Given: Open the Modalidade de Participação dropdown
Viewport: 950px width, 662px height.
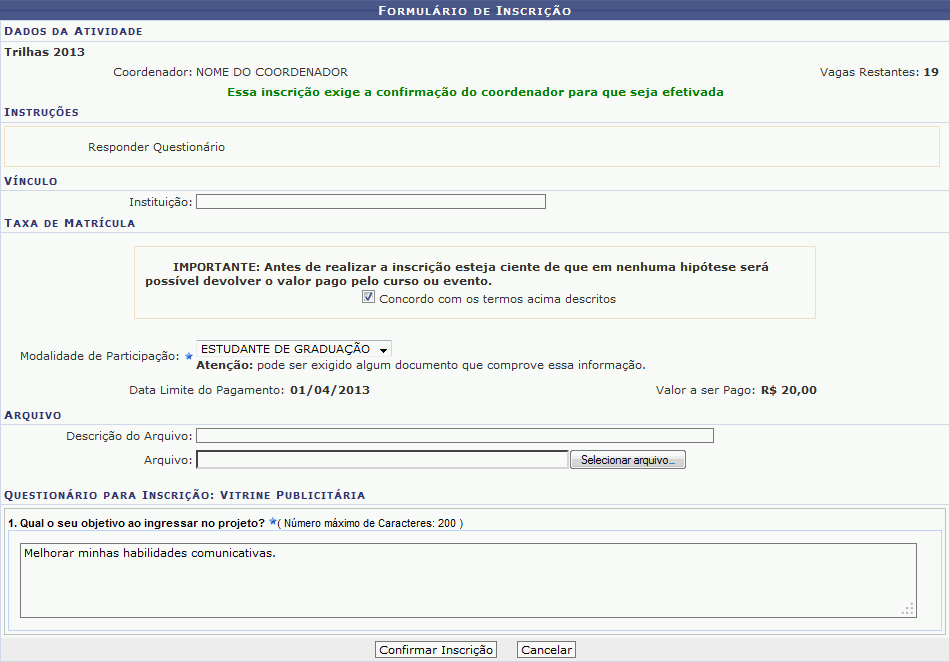Looking at the screenshot, I should [293, 349].
